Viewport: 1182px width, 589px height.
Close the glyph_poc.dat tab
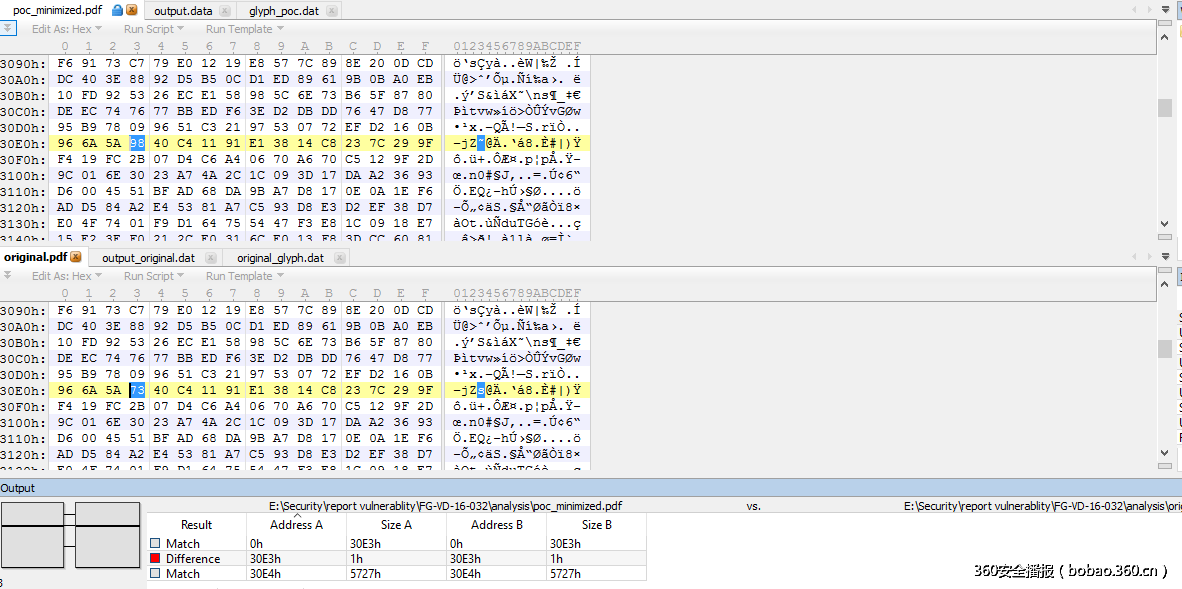[x=331, y=11]
